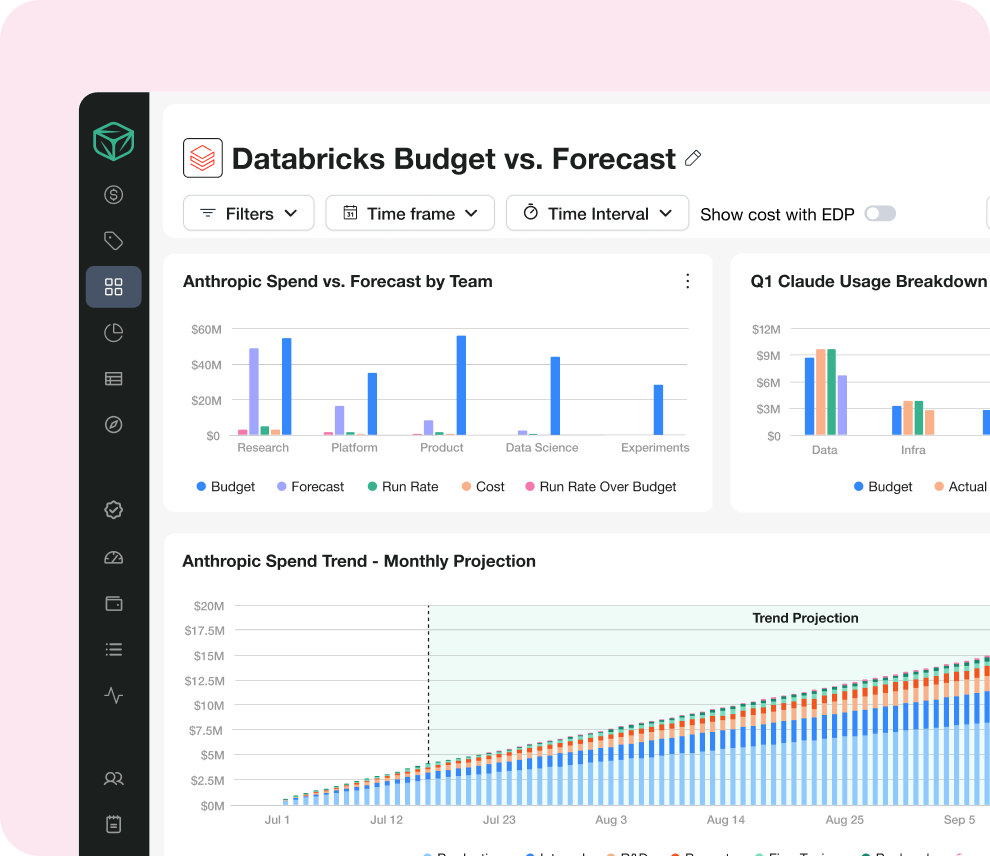Select the dashboards grid icon in sidebar

114,287
